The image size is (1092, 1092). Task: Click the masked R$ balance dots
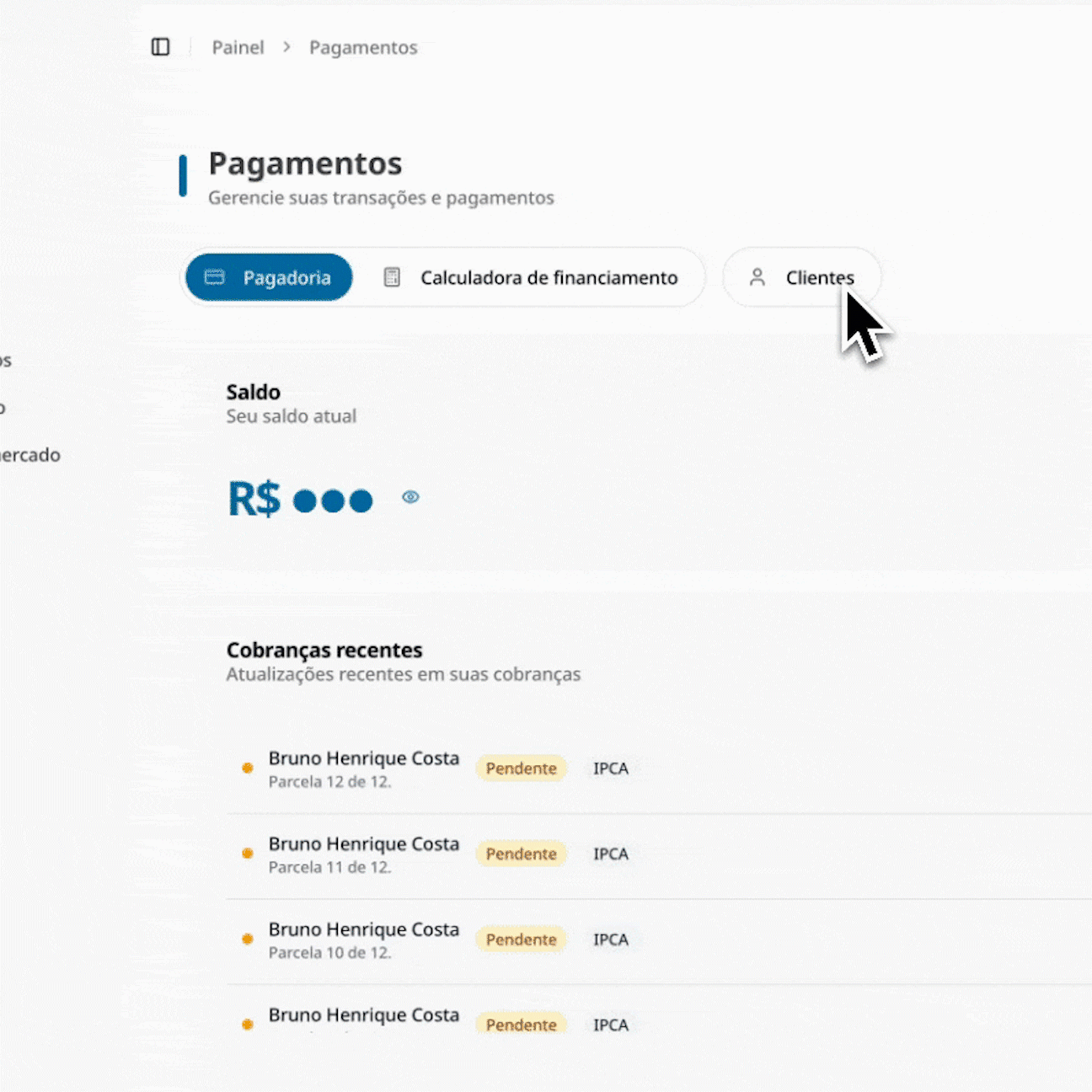pyautogui.click(x=333, y=500)
